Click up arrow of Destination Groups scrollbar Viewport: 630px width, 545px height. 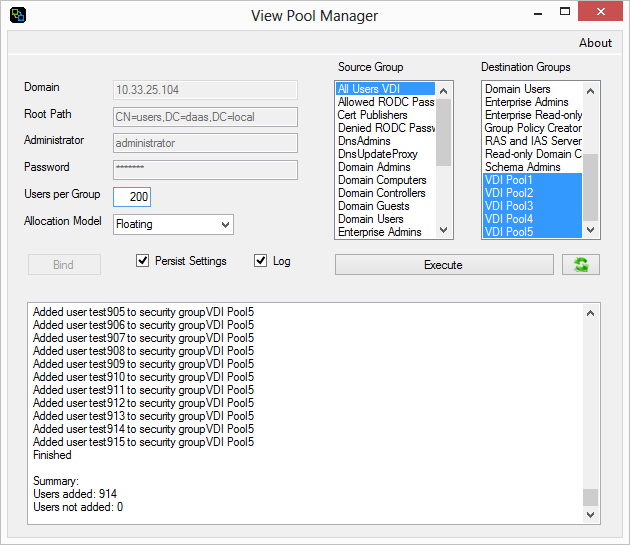(x=590, y=91)
